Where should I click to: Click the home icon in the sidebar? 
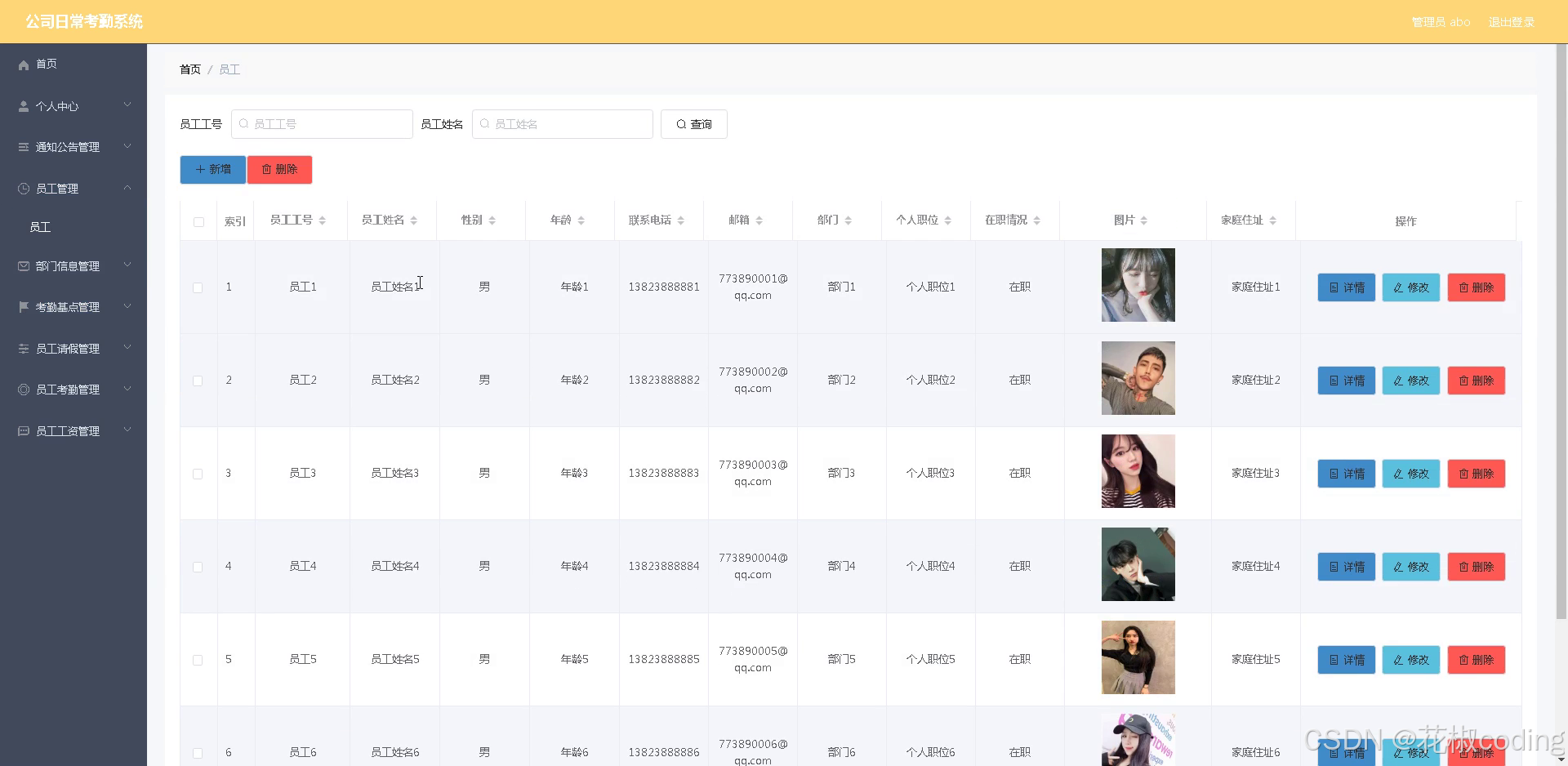pyautogui.click(x=24, y=65)
